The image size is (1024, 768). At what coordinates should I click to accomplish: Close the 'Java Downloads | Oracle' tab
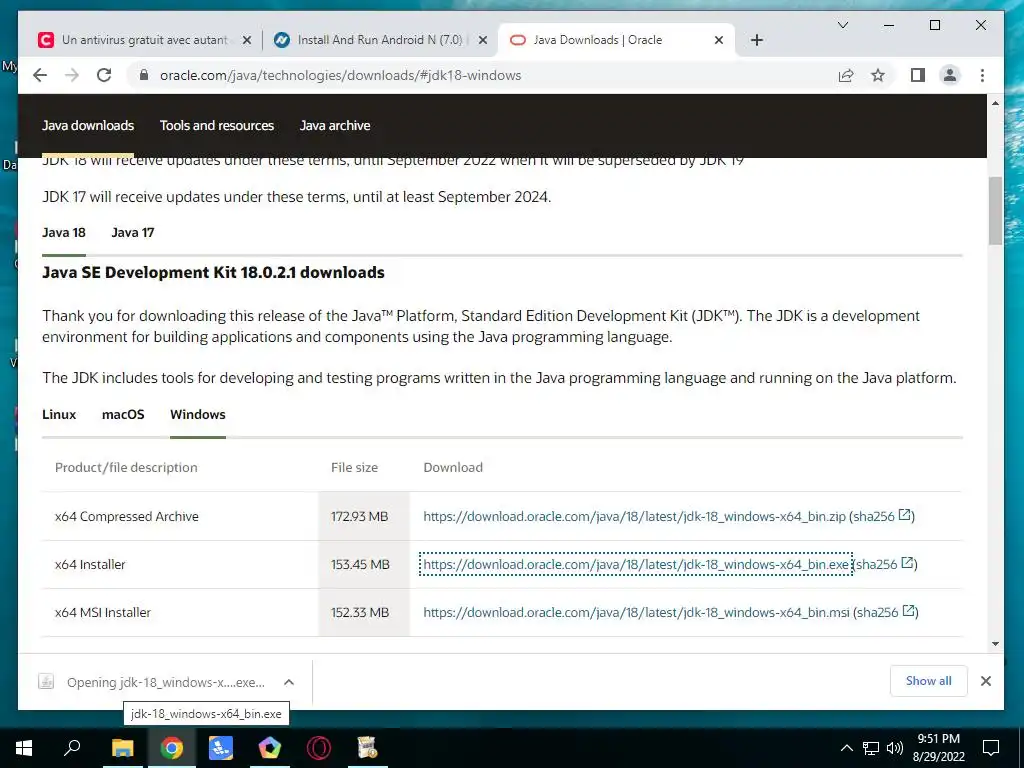pyautogui.click(x=719, y=40)
